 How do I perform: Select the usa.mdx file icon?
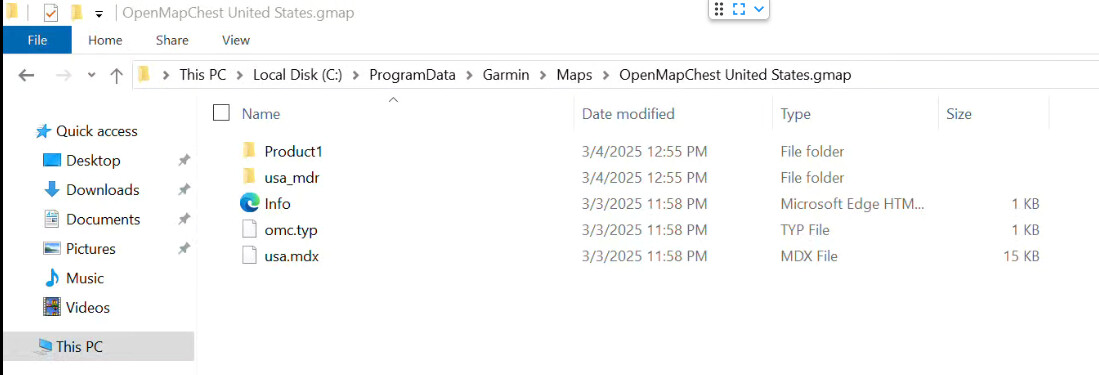(250, 257)
